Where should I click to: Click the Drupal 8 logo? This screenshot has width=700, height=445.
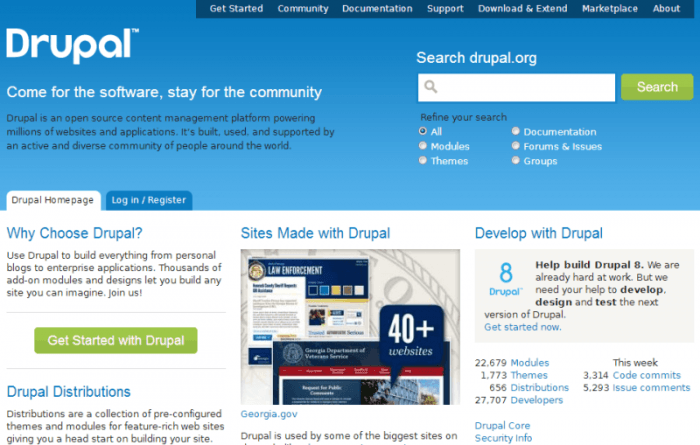(506, 279)
